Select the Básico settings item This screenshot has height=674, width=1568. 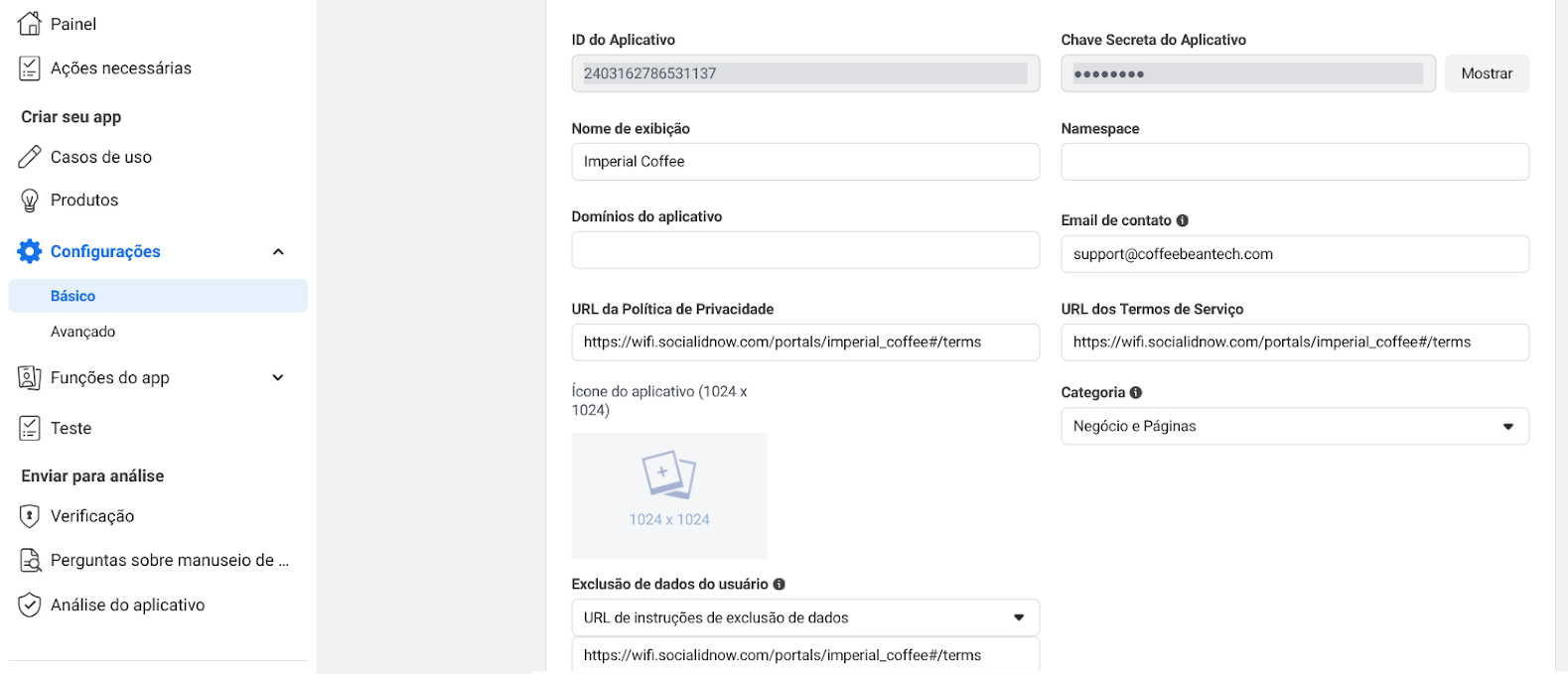[x=158, y=296]
